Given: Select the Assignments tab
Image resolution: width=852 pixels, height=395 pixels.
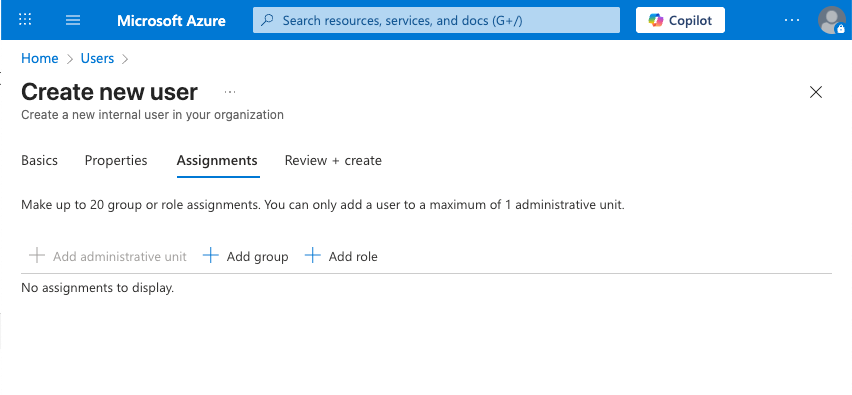Looking at the screenshot, I should 217,161.
